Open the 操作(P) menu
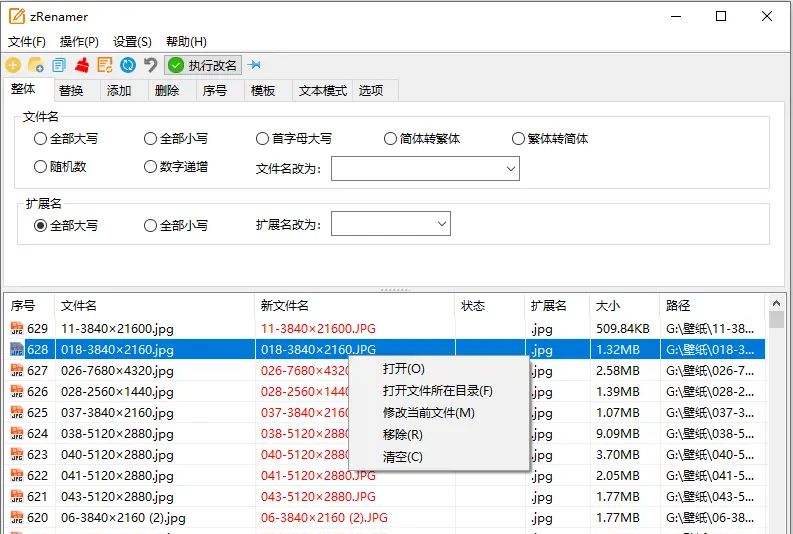Viewport: 793px width, 534px height. [79, 41]
